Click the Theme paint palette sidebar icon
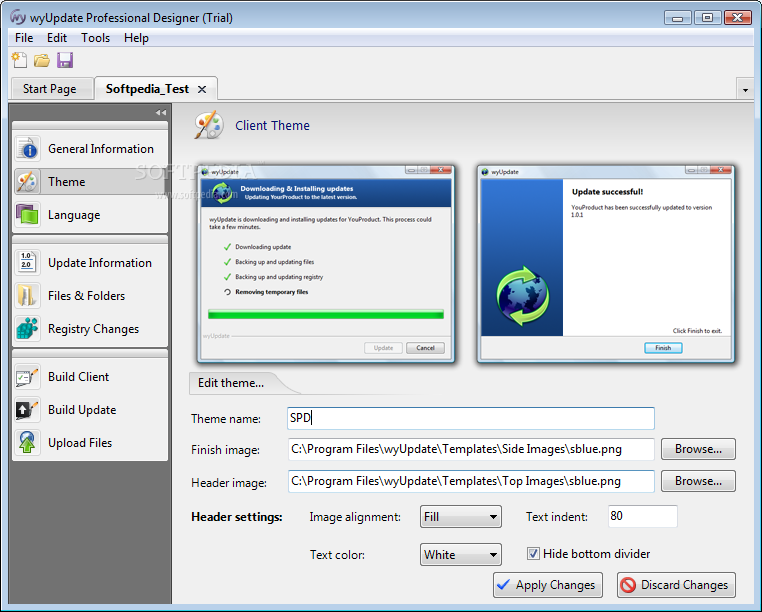Screen dimensions: 762x612 click(x=27, y=182)
